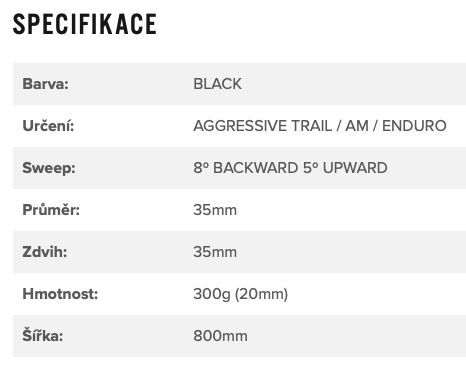
Task: Select the Šířka label
Action: click(43, 335)
